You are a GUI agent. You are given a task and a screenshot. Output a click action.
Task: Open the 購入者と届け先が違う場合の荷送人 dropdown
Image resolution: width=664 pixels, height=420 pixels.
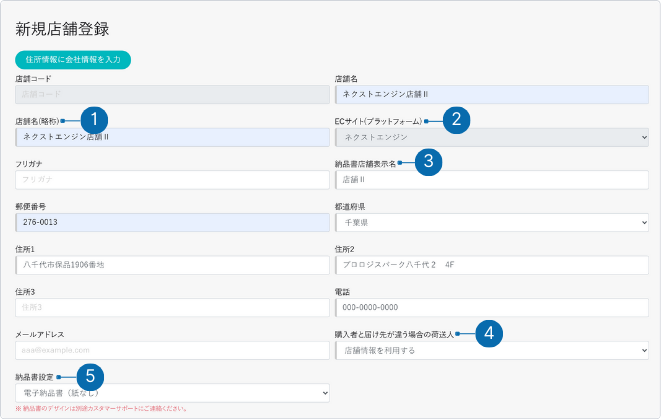point(492,350)
